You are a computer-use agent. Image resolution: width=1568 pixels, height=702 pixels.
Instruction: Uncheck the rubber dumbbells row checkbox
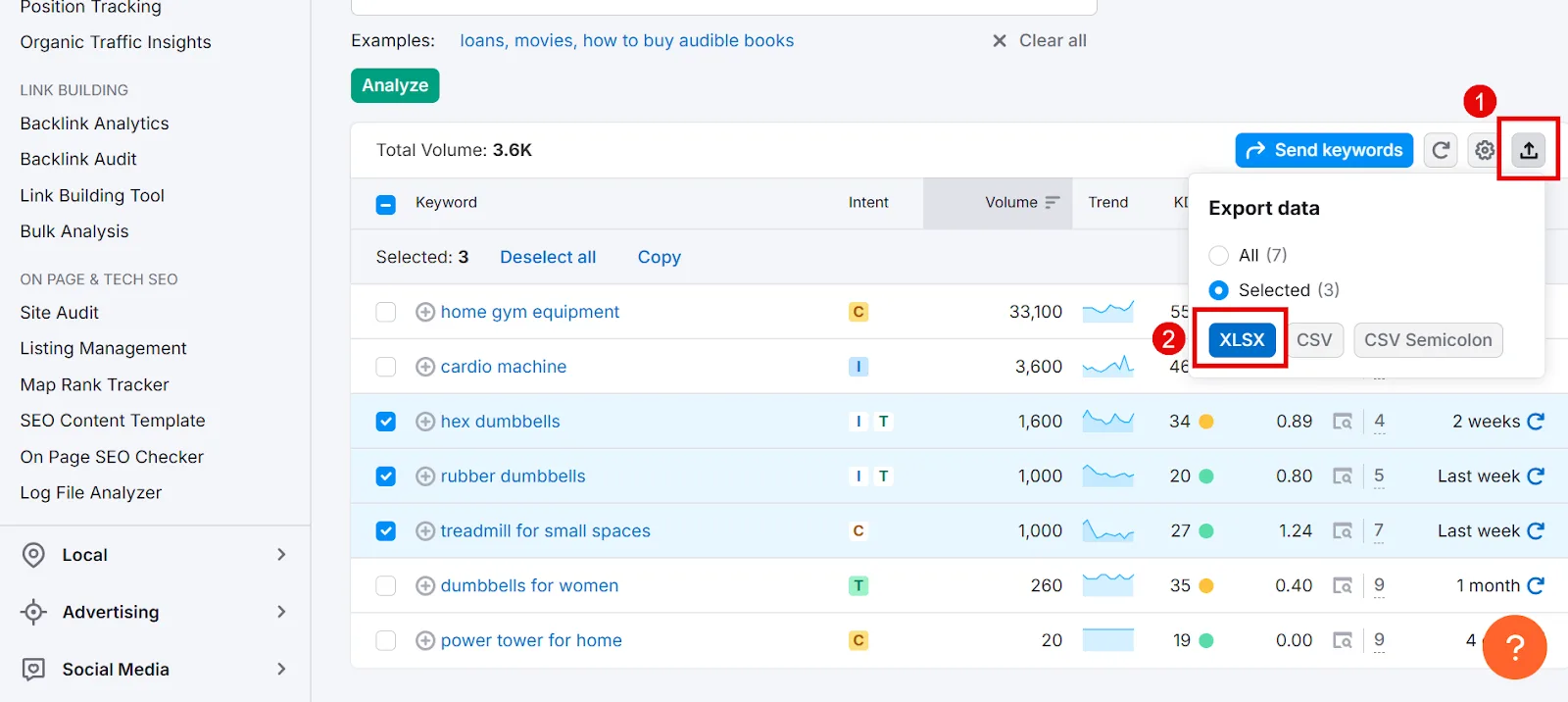click(386, 476)
